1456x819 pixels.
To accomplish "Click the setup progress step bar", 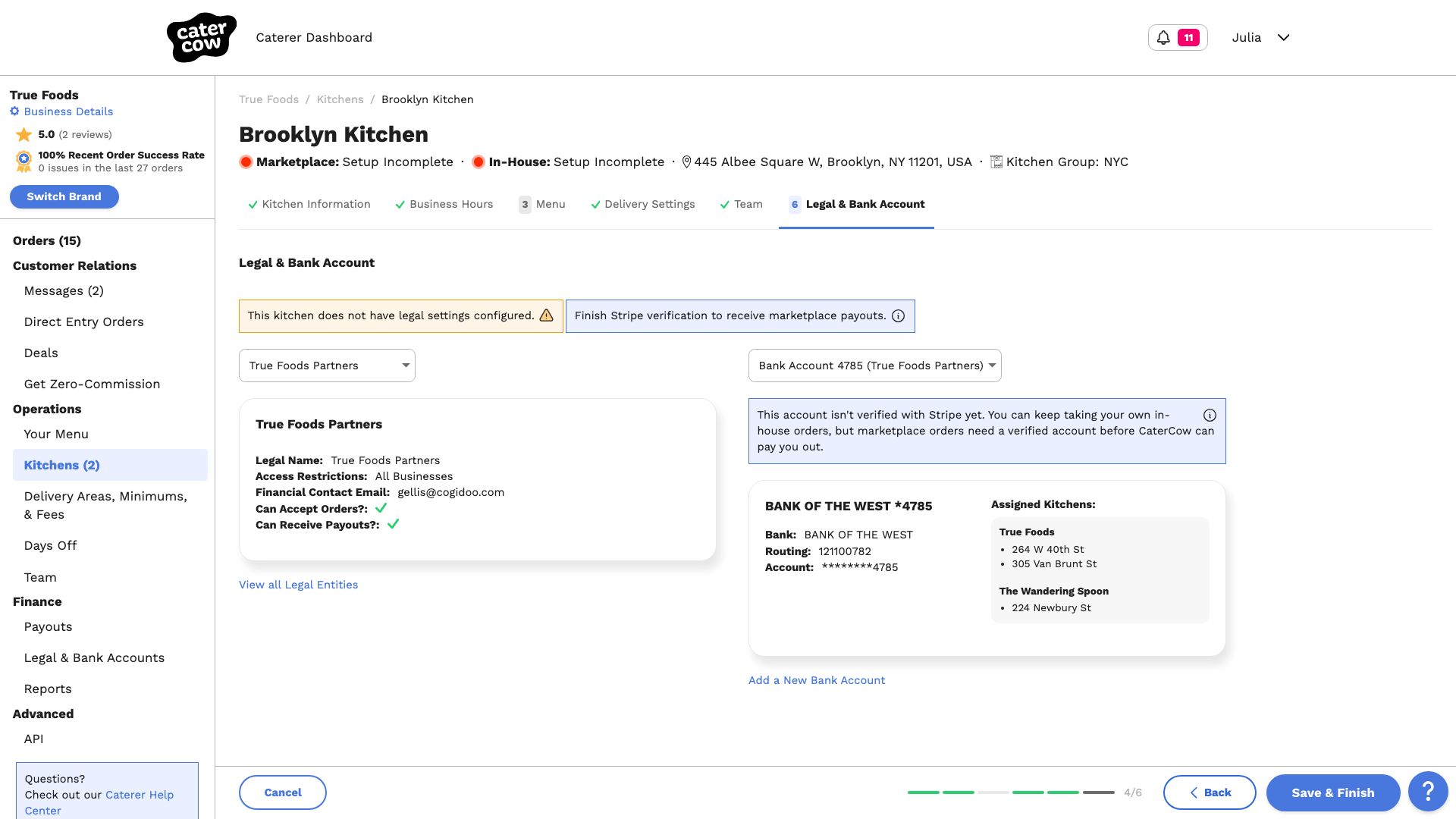I will click(1011, 792).
